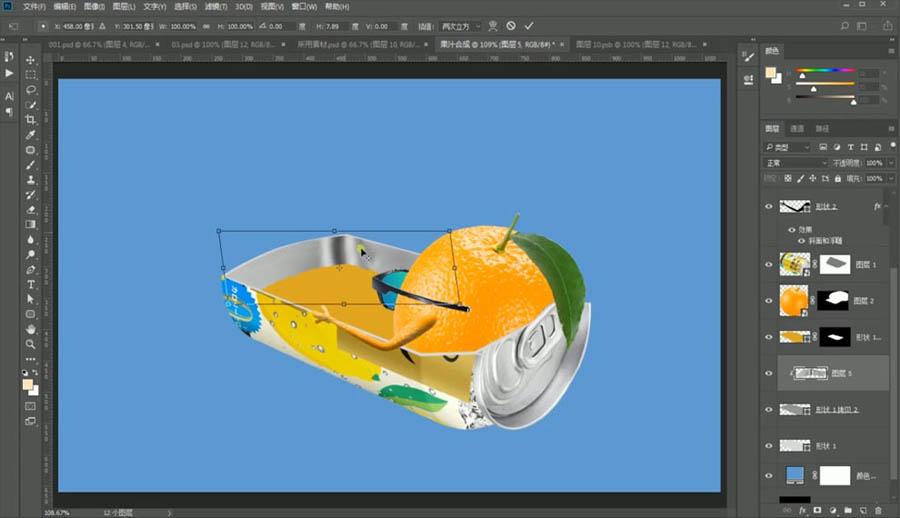Image resolution: width=900 pixels, height=518 pixels.
Task: Switch to warp mode icon
Action: (x=492, y=25)
